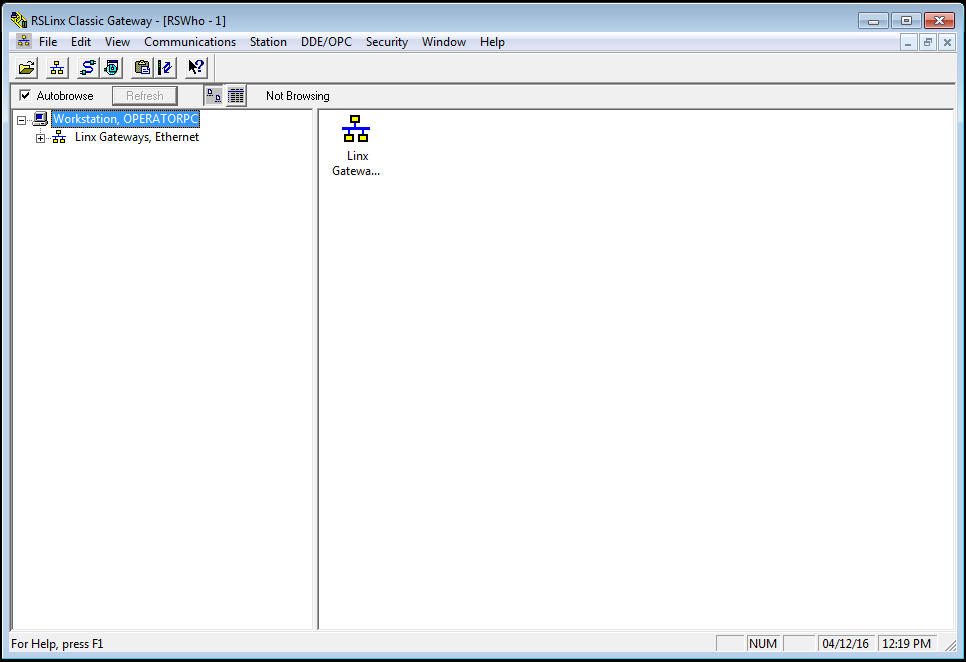Open the File menu
The image size is (966, 662).
[x=48, y=42]
